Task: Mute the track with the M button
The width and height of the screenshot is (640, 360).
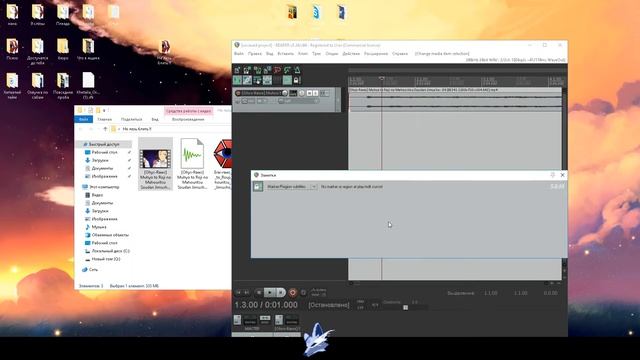Action: point(309,93)
